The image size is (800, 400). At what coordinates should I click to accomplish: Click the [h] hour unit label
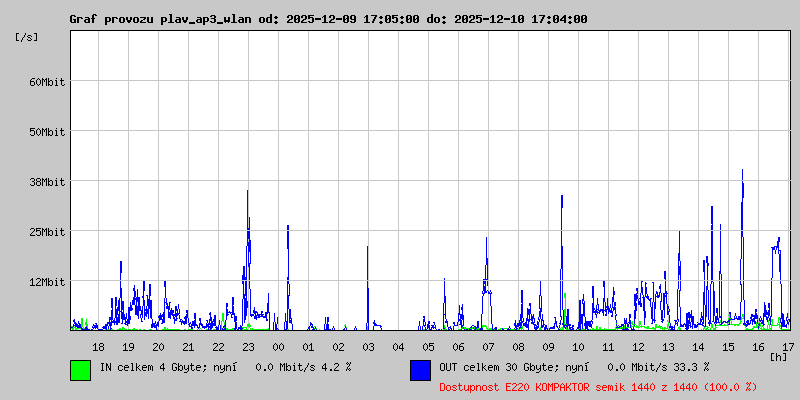[779, 357]
